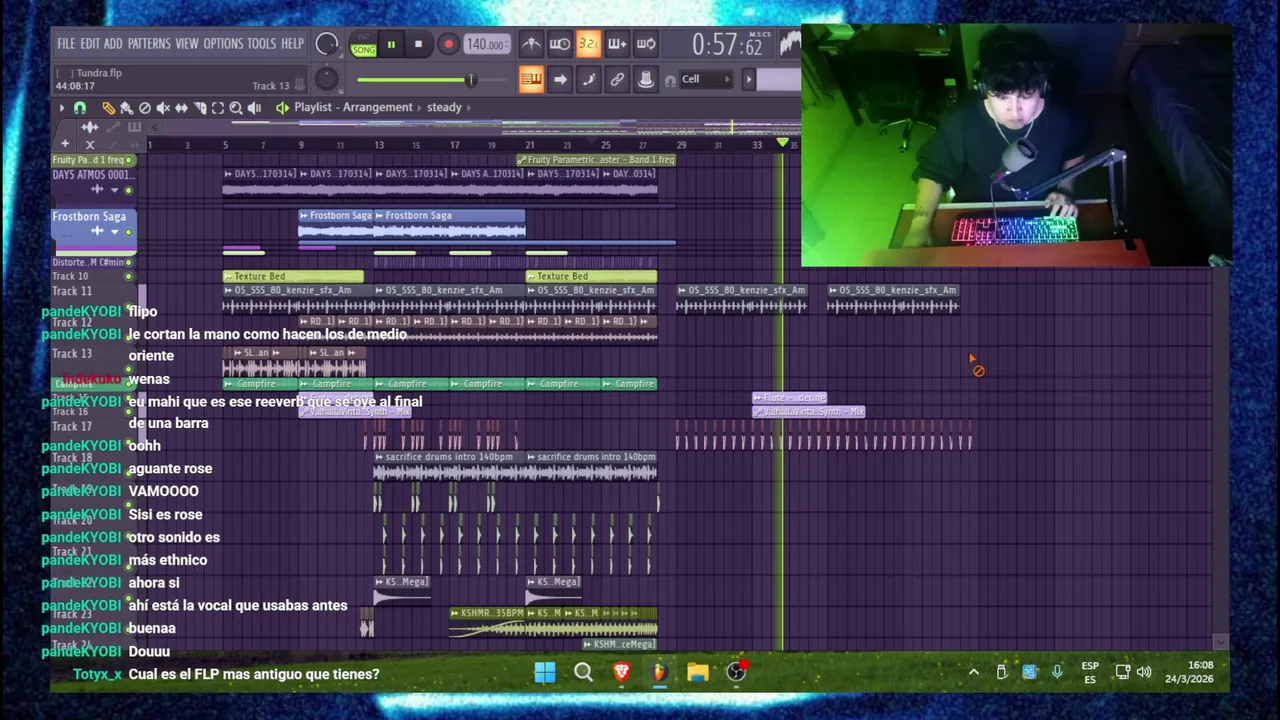Image resolution: width=1280 pixels, height=720 pixels.
Task: Click the stamp tool icon in top toolbar
Action: point(646,79)
